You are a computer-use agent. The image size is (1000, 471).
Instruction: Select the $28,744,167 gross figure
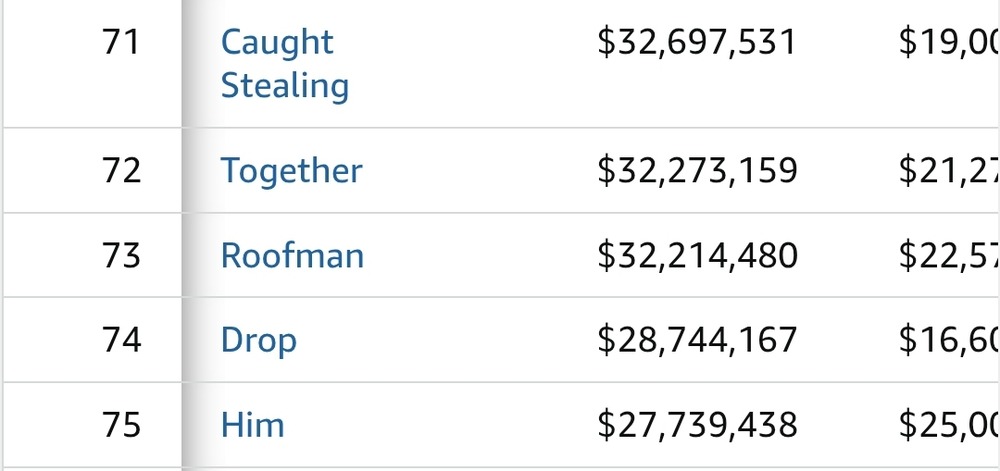[697, 340]
